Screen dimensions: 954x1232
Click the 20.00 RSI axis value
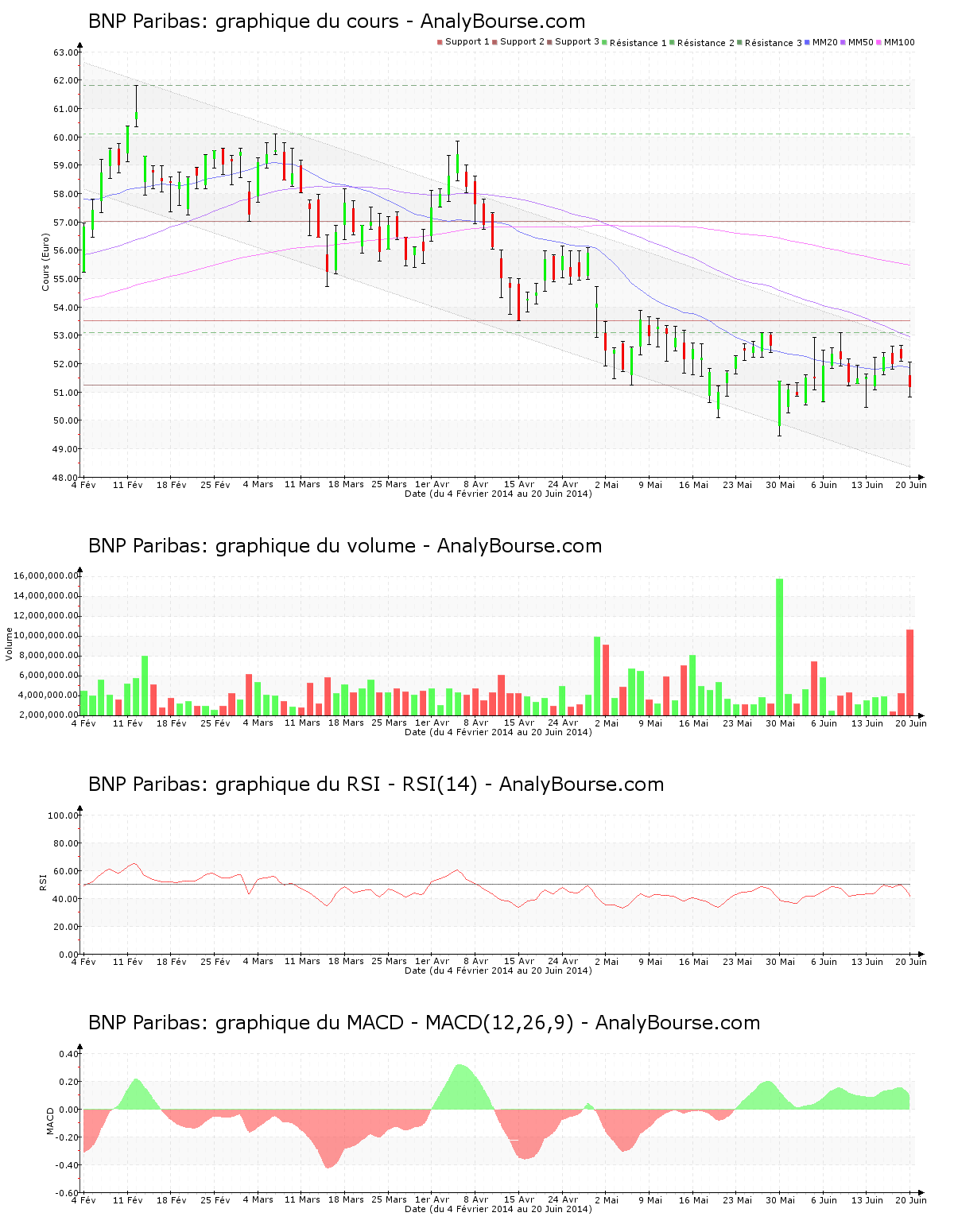[x=66, y=927]
